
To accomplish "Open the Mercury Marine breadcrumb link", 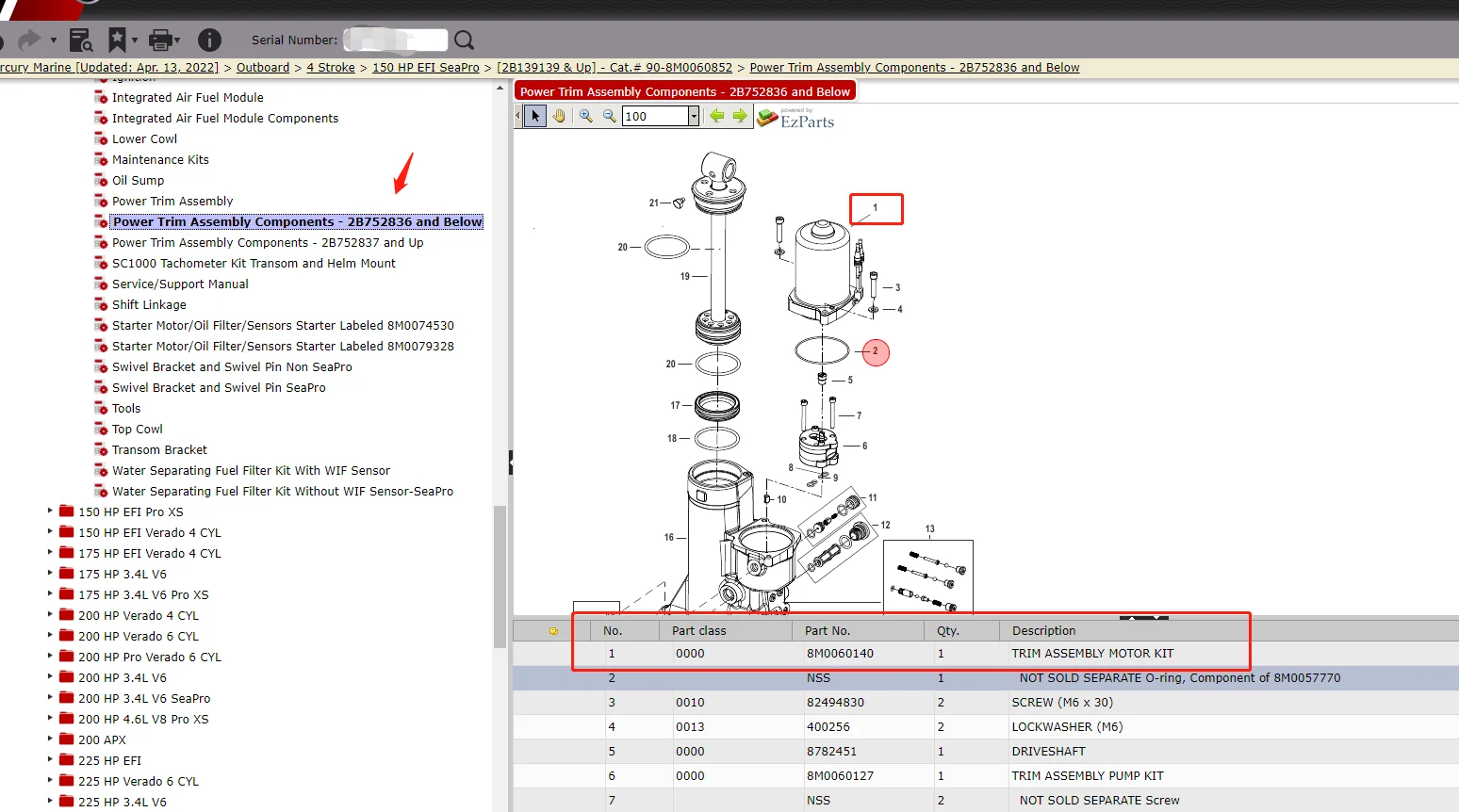I will (x=109, y=68).
